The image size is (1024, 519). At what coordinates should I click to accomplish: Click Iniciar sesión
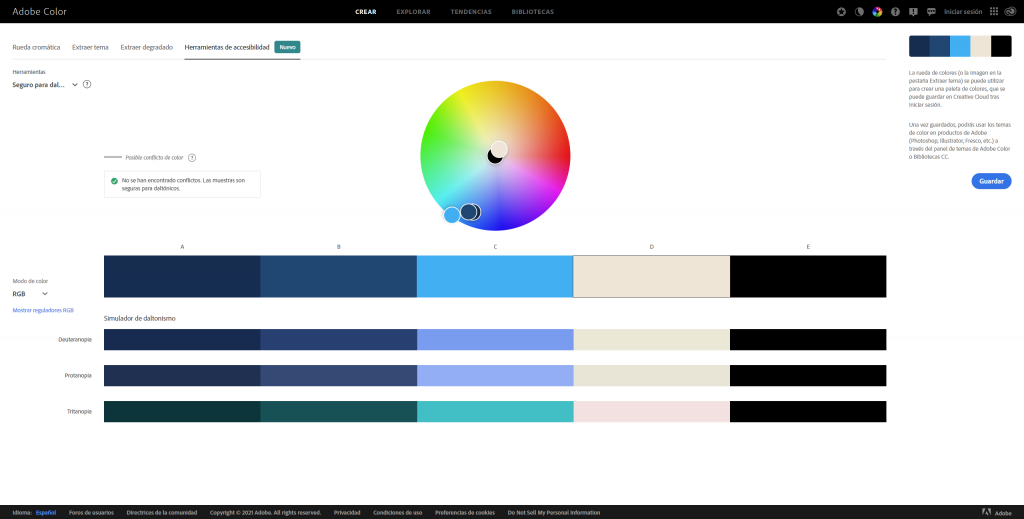point(963,12)
